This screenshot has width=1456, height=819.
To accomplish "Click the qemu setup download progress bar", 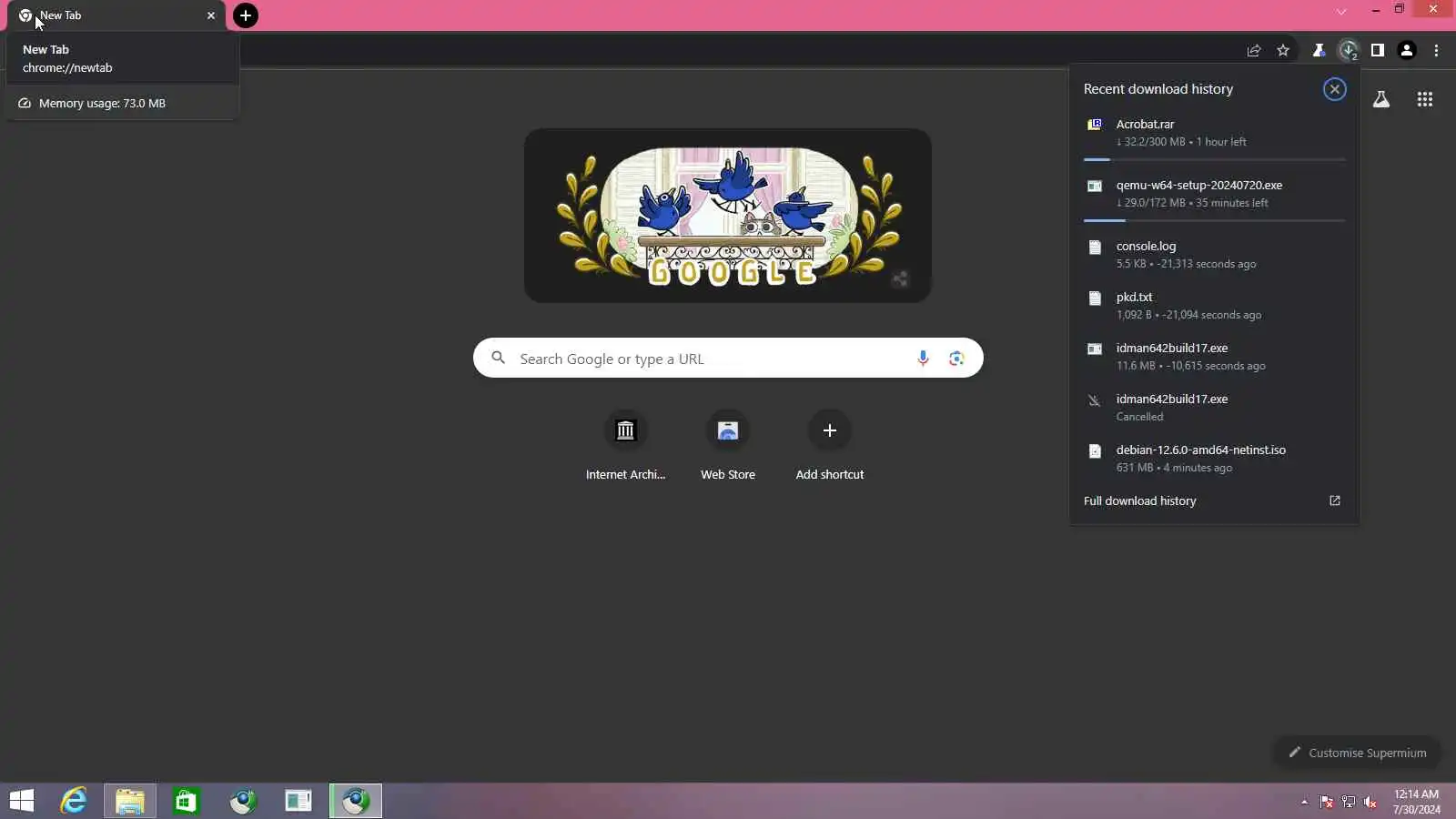I will point(1215,220).
